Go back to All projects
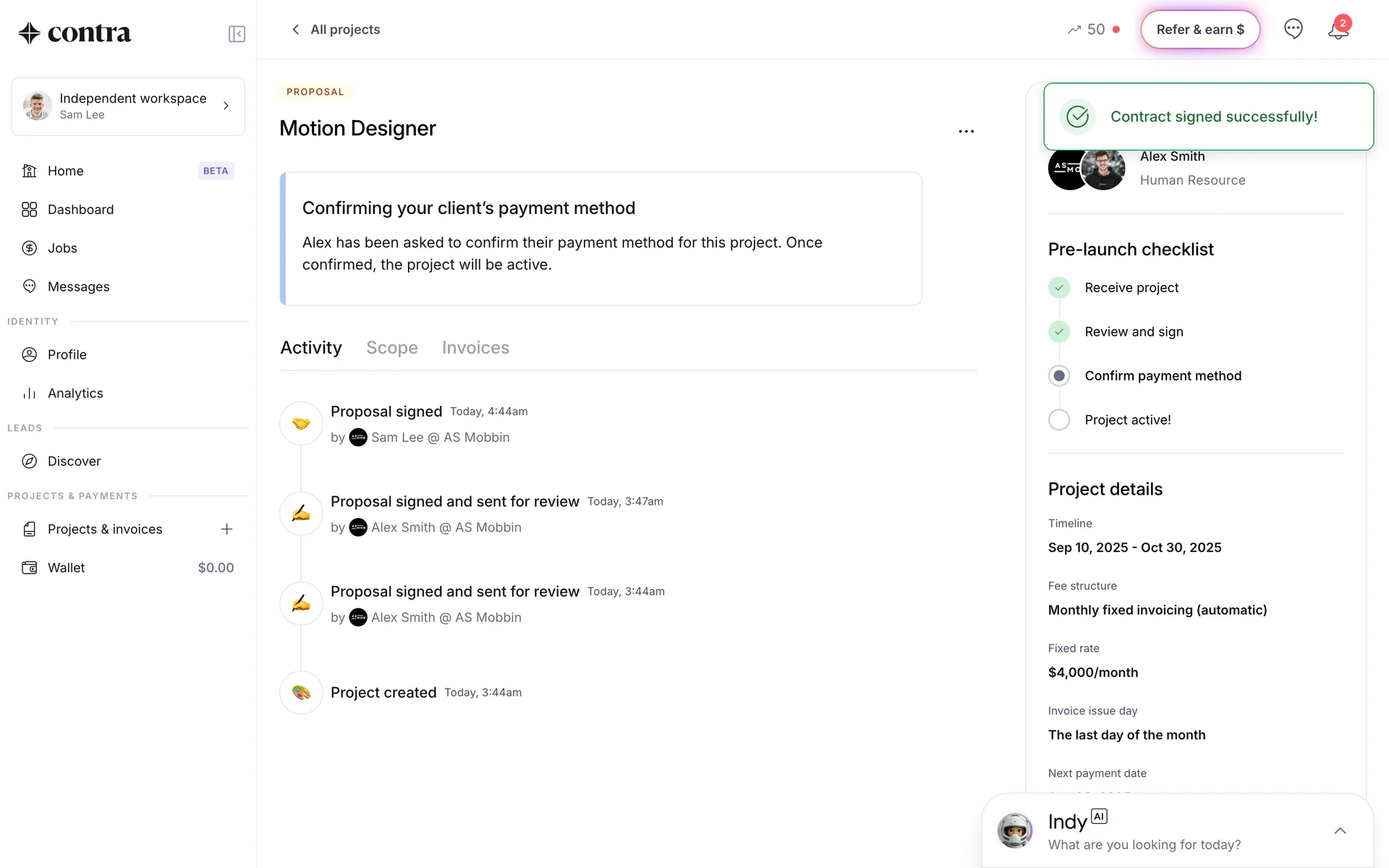The height and width of the screenshot is (868, 1389). coord(336,30)
